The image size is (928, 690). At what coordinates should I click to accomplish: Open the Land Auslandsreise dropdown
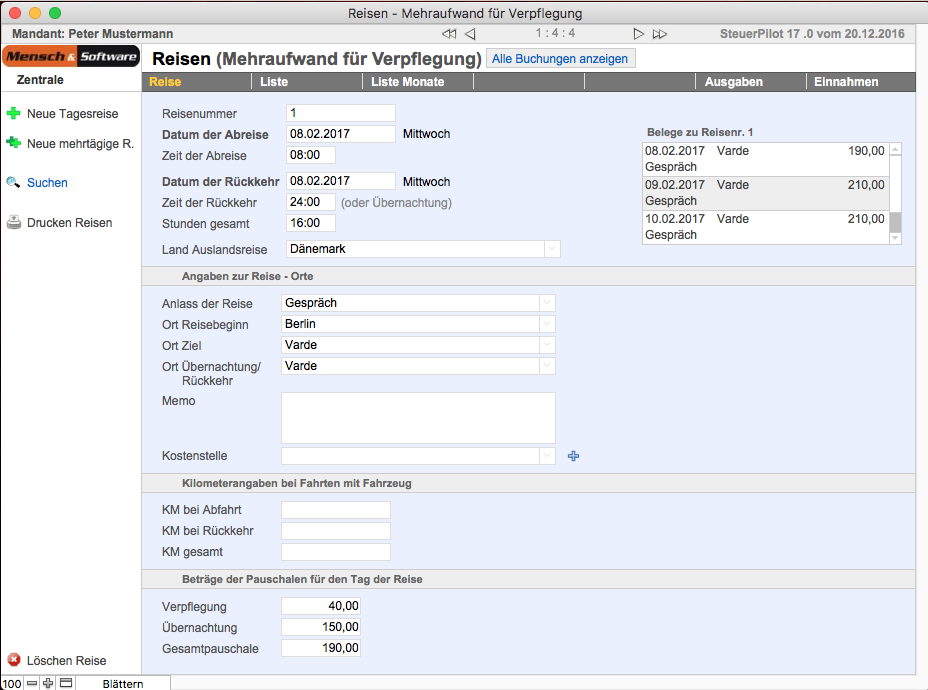tap(552, 249)
